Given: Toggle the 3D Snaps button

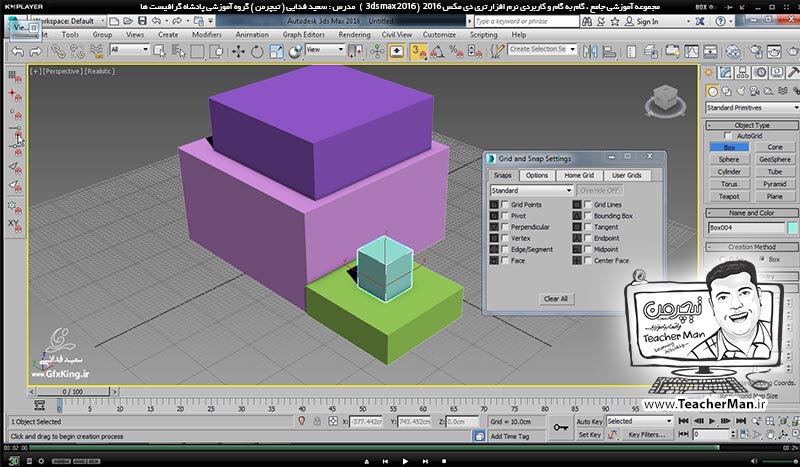Looking at the screenshot, I should pos(418,51).
